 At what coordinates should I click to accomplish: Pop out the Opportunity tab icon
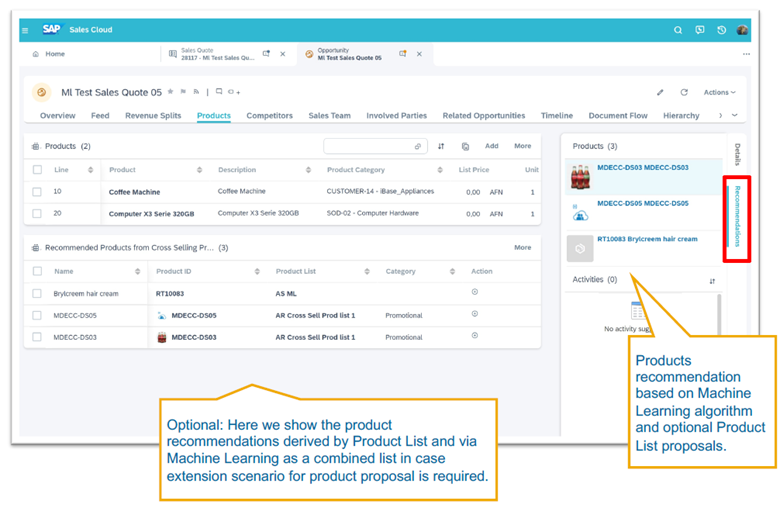pyautogui.click(x=402, y=54)
